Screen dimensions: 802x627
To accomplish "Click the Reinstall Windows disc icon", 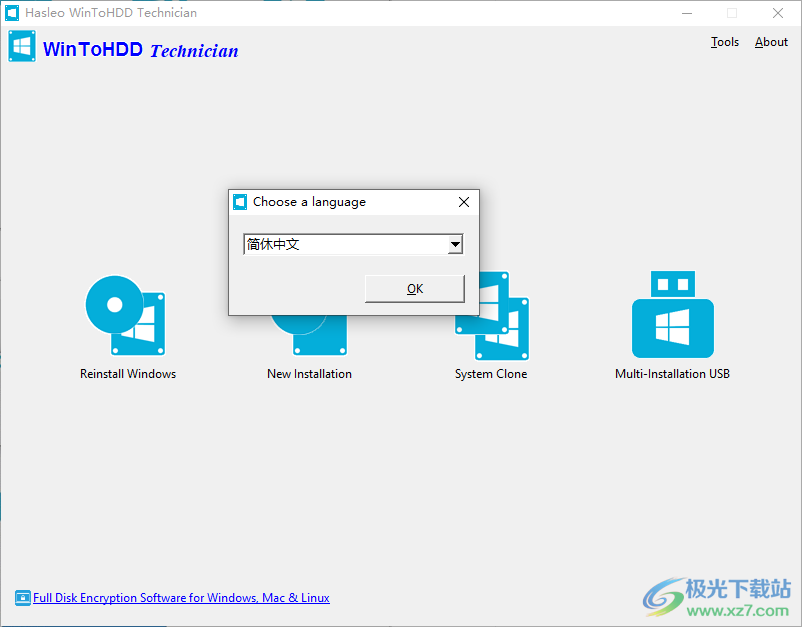I will click(x=126, y=316).
